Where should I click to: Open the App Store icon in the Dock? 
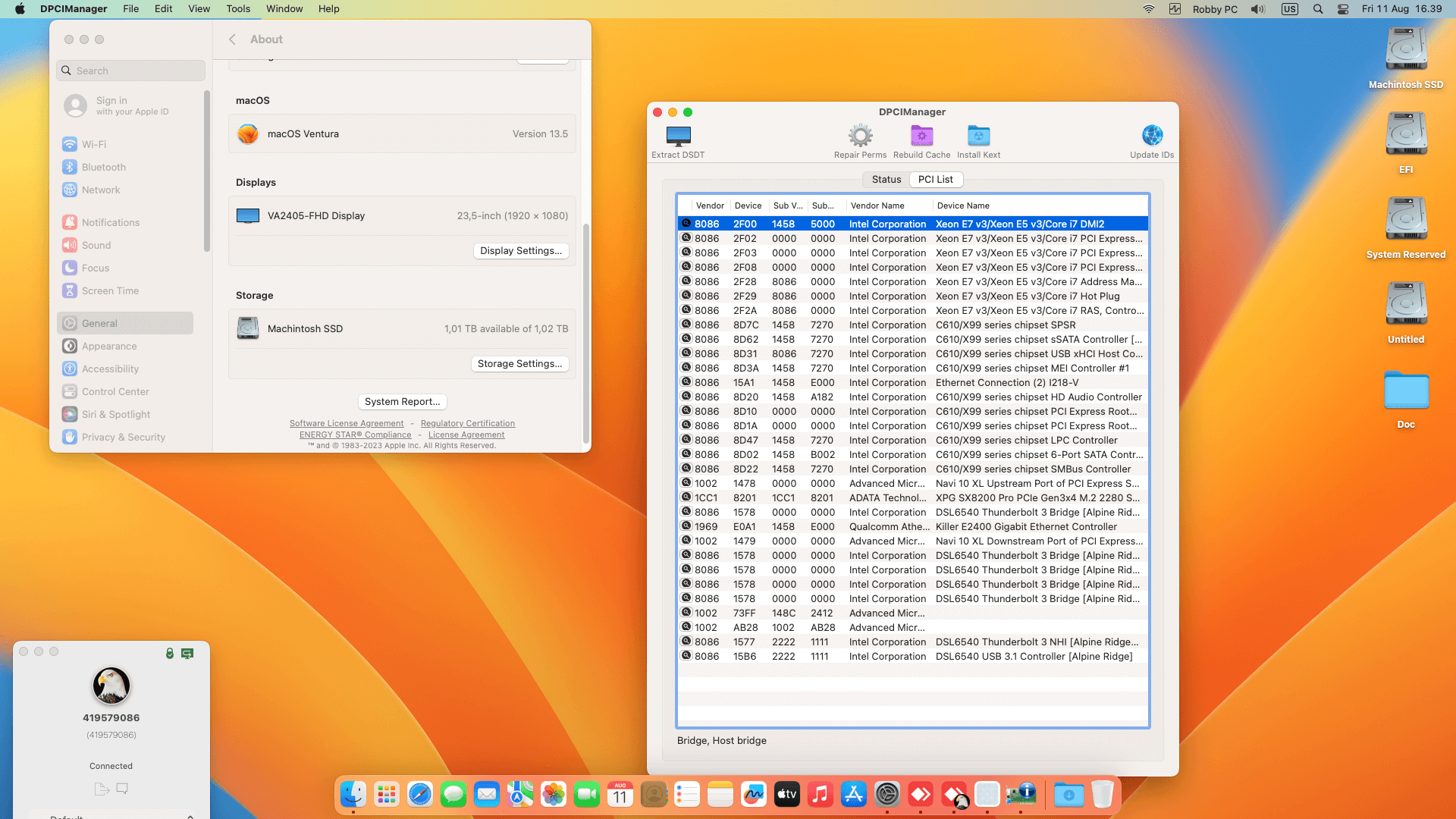coord(854,794)
